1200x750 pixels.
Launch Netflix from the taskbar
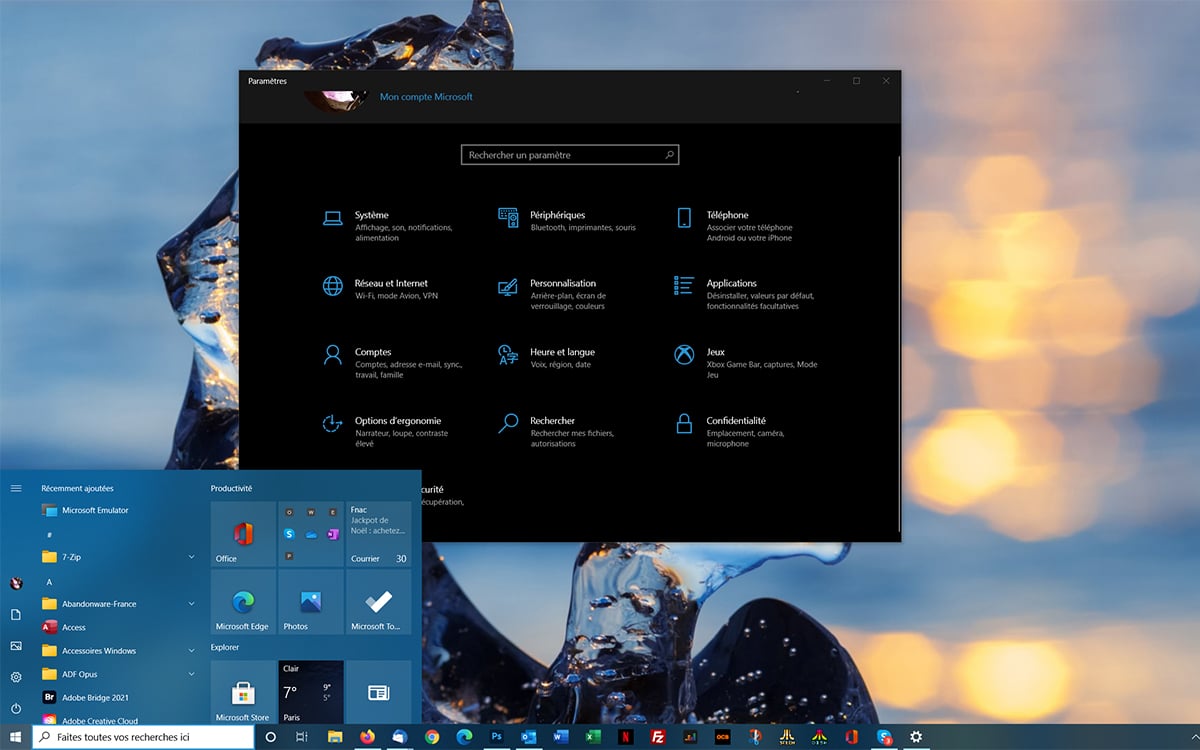(x=625, y=737)
